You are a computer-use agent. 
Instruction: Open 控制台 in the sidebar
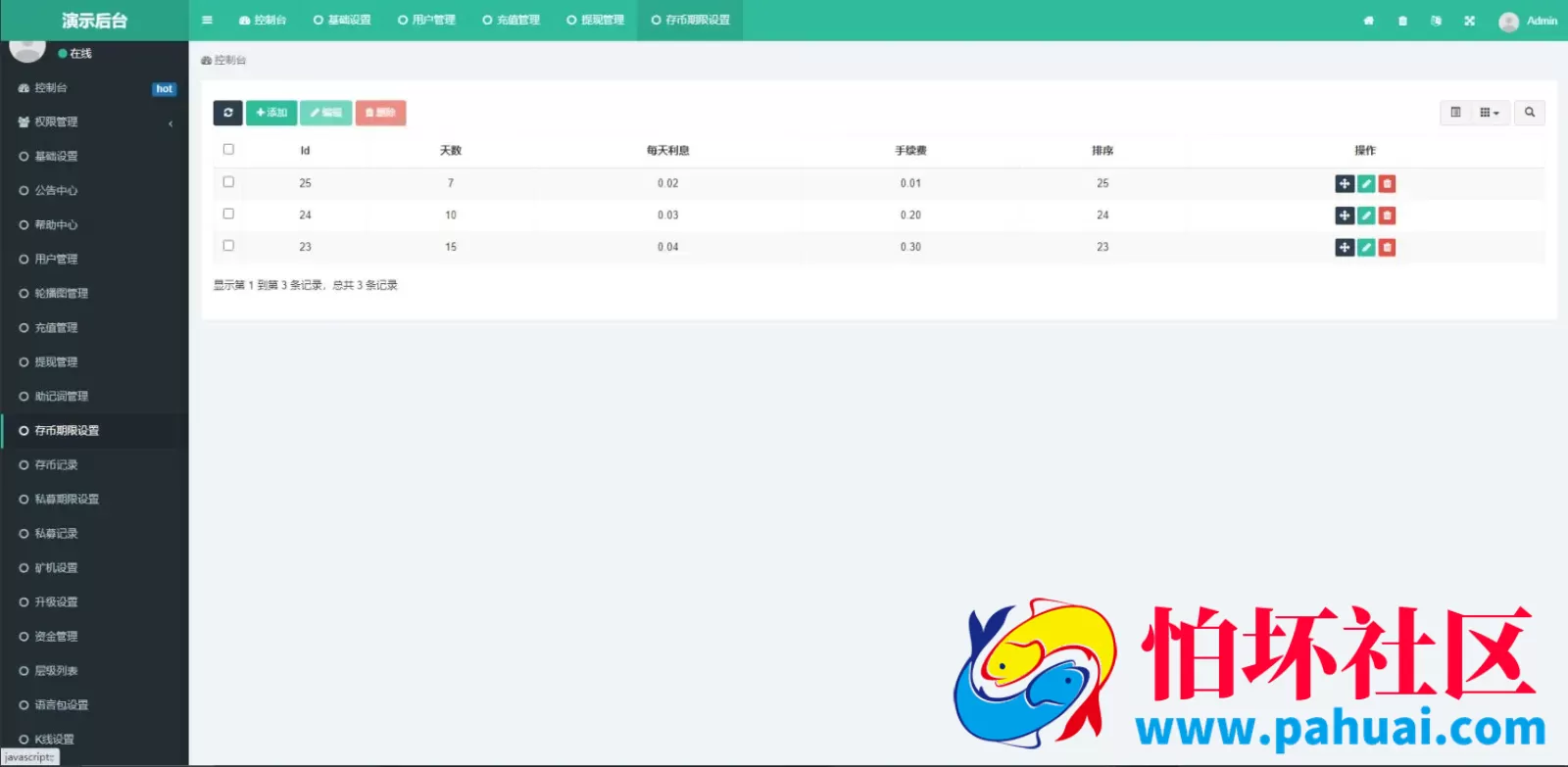tap(94, 88)
